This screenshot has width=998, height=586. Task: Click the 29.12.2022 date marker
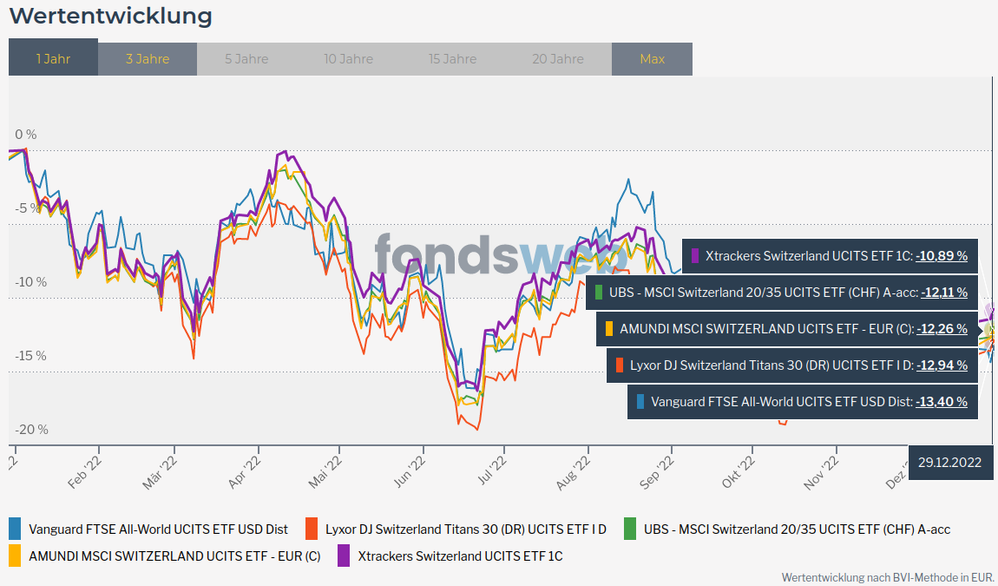pos(952,464)
